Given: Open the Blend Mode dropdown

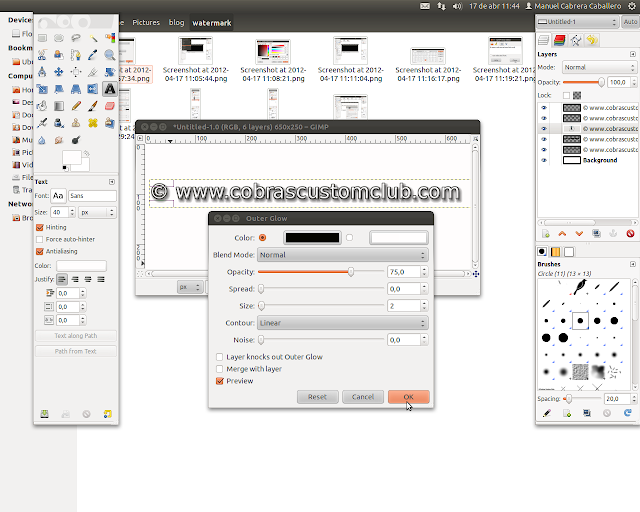Looking at the screenshot, I should coord(343,255).
